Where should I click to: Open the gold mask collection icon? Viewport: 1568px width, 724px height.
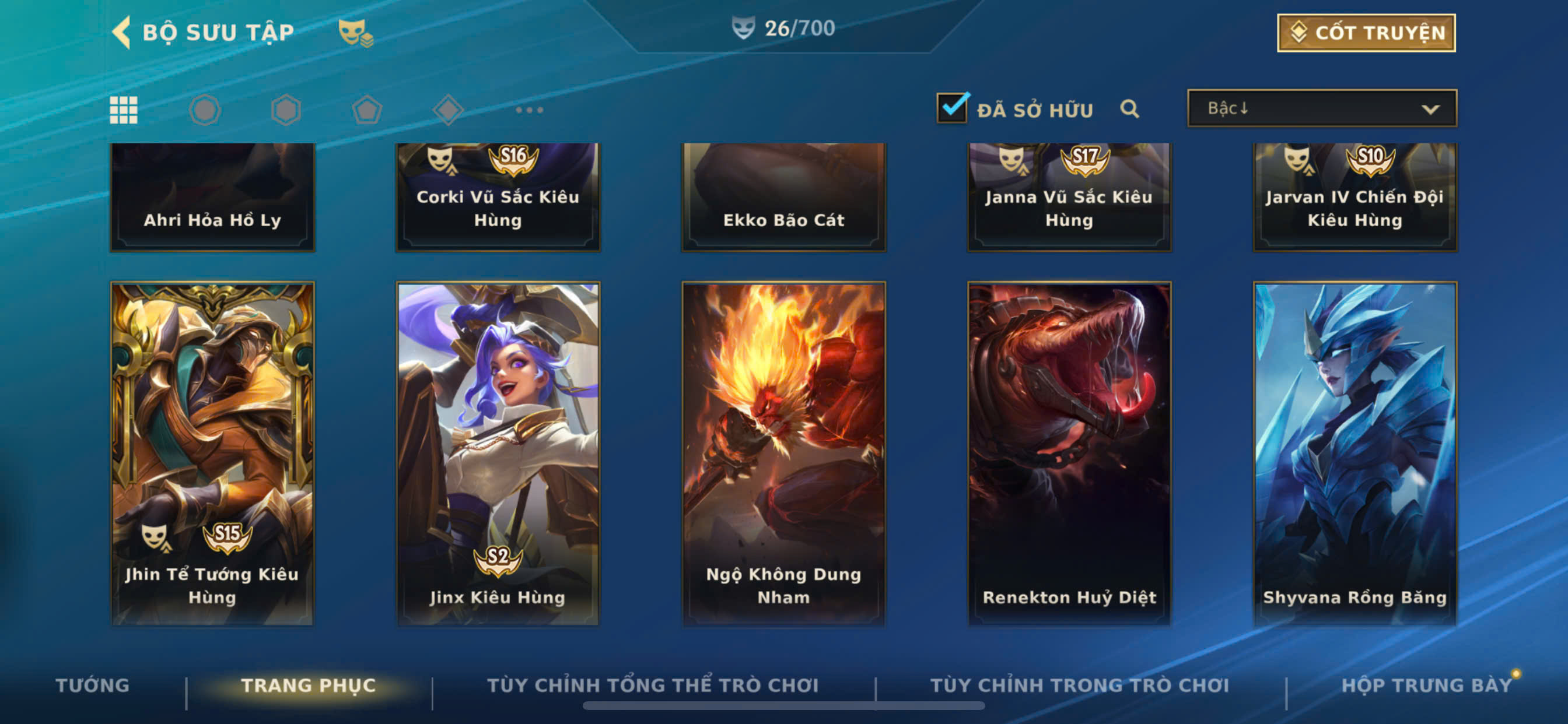click(355, 32)
